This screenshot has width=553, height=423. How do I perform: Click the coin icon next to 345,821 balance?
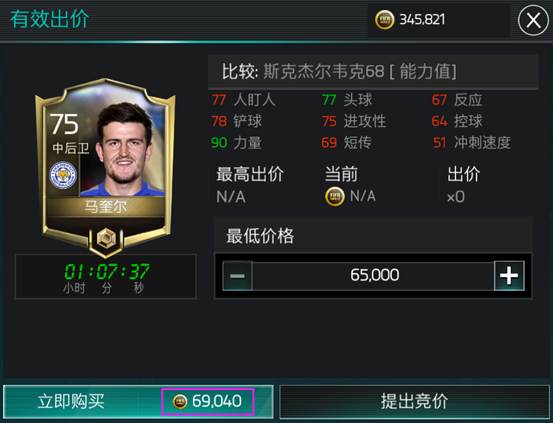[384, 20]
